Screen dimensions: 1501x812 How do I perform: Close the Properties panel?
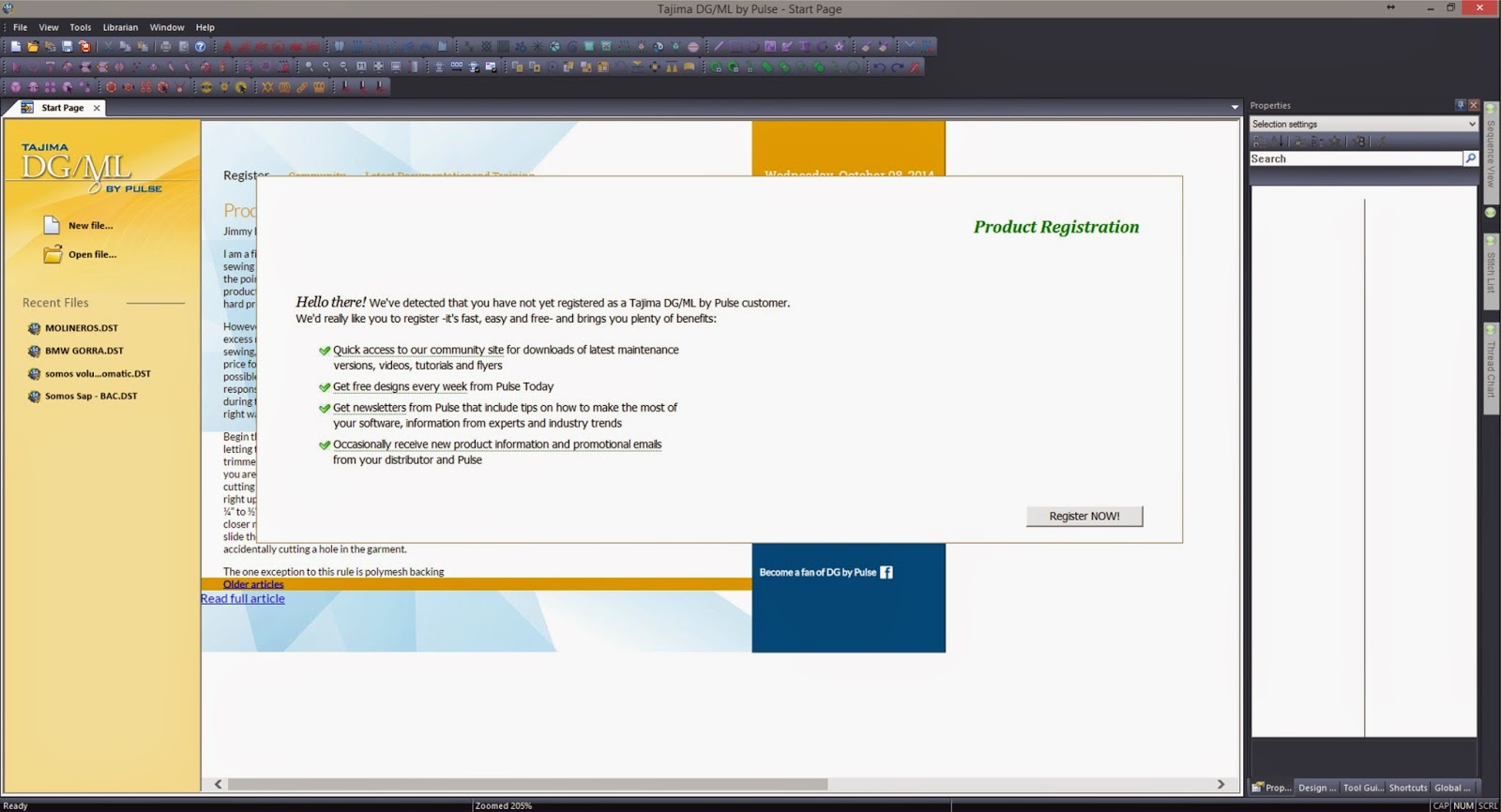click(x=1473, y=105)
